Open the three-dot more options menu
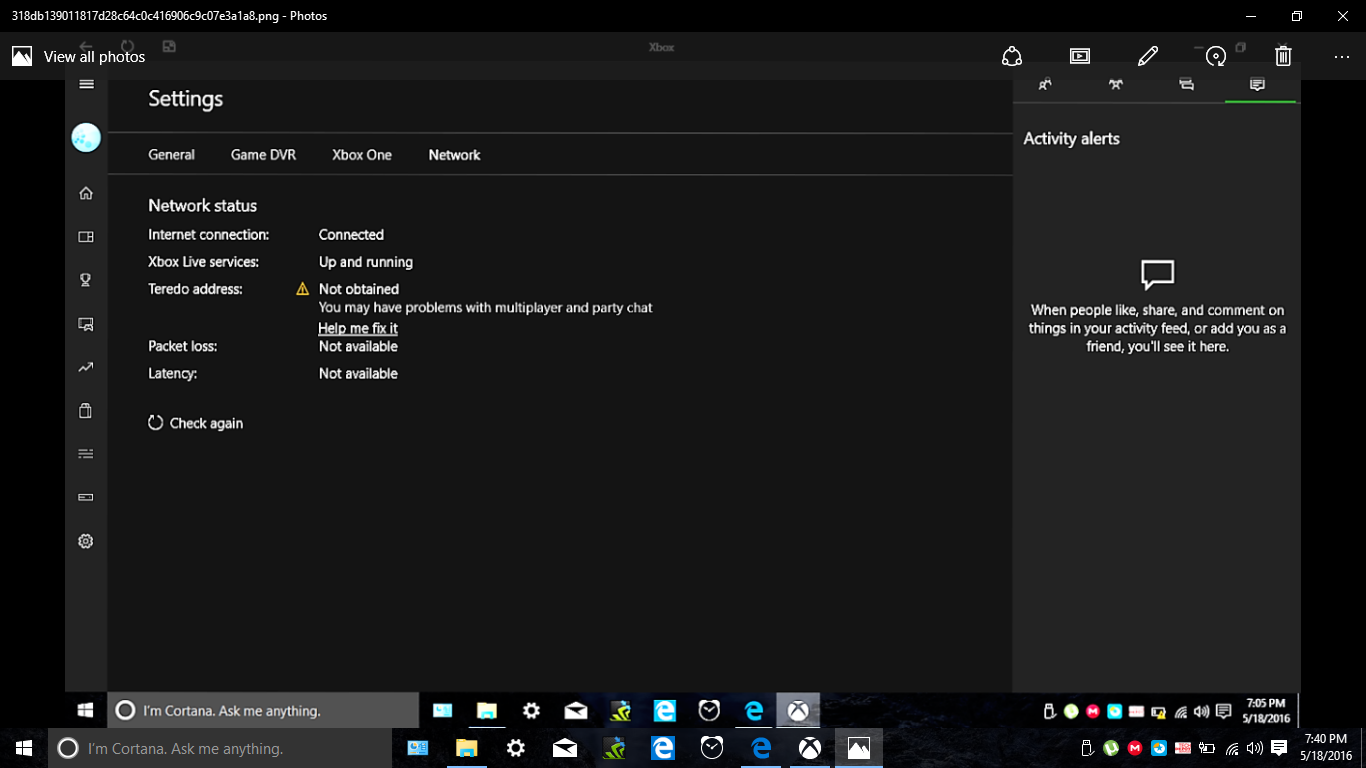The image size is (1366, 768). (x=1342, y=56)
